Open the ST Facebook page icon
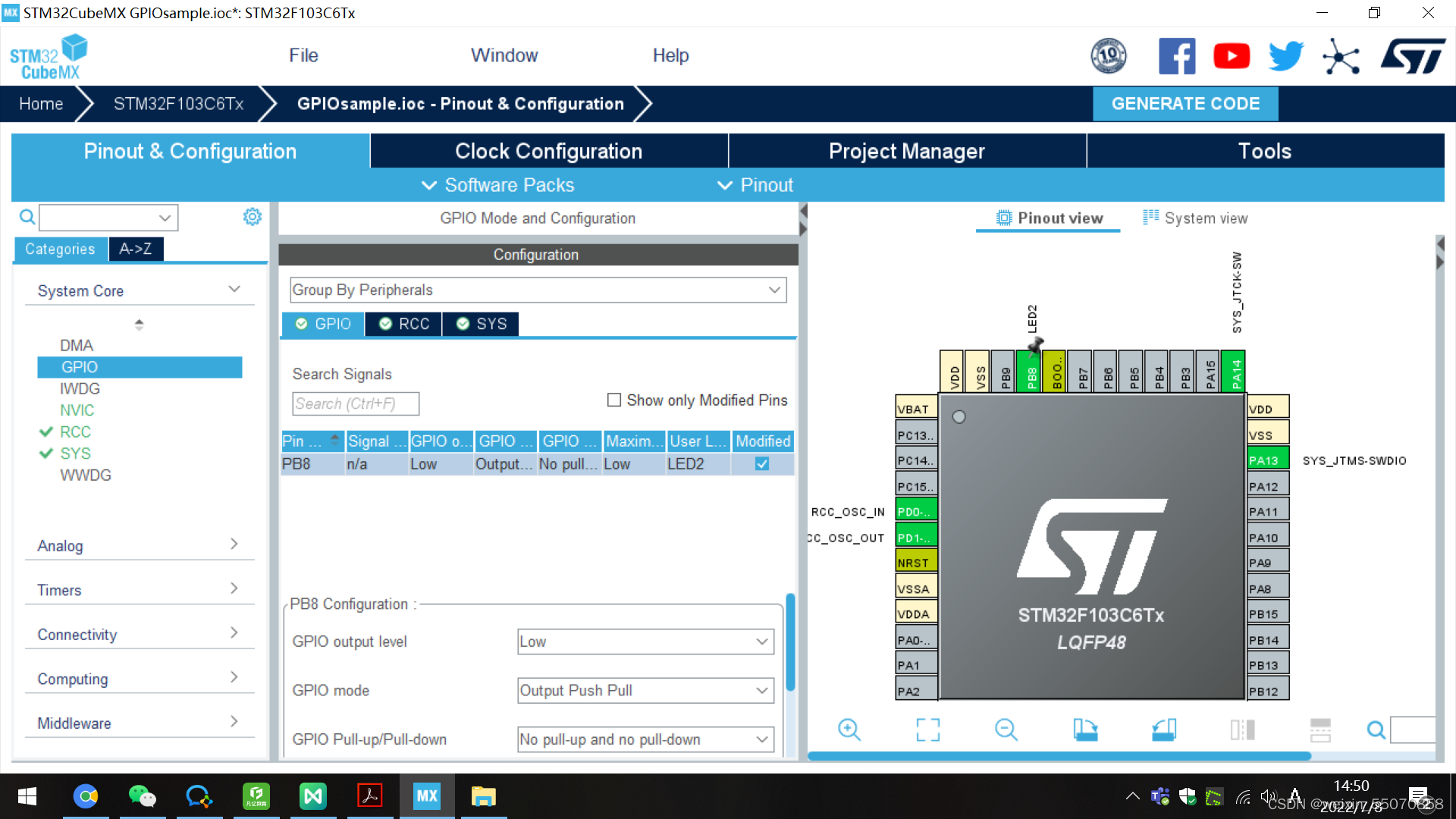 click(1176, 56)
